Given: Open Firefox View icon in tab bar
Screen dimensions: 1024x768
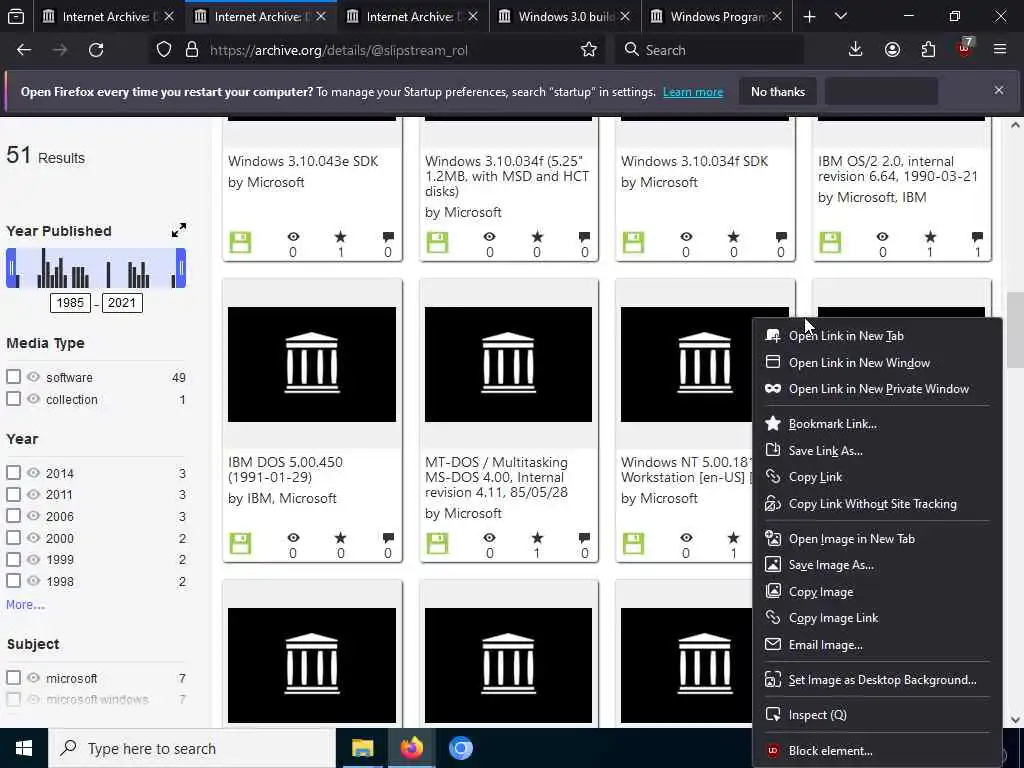Looking at the screenshot, I should point(16,16).
